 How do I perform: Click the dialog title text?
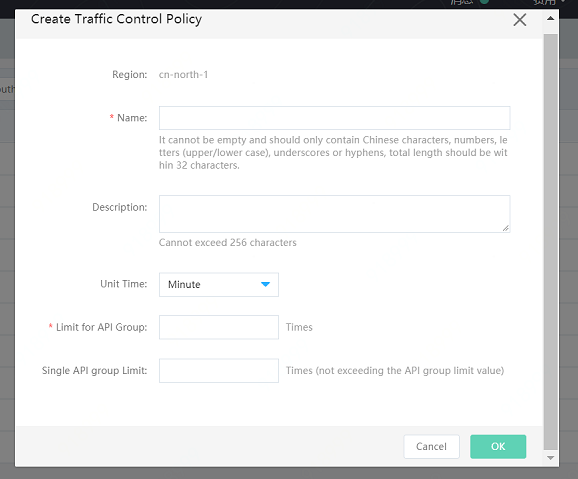coord(116,19)
